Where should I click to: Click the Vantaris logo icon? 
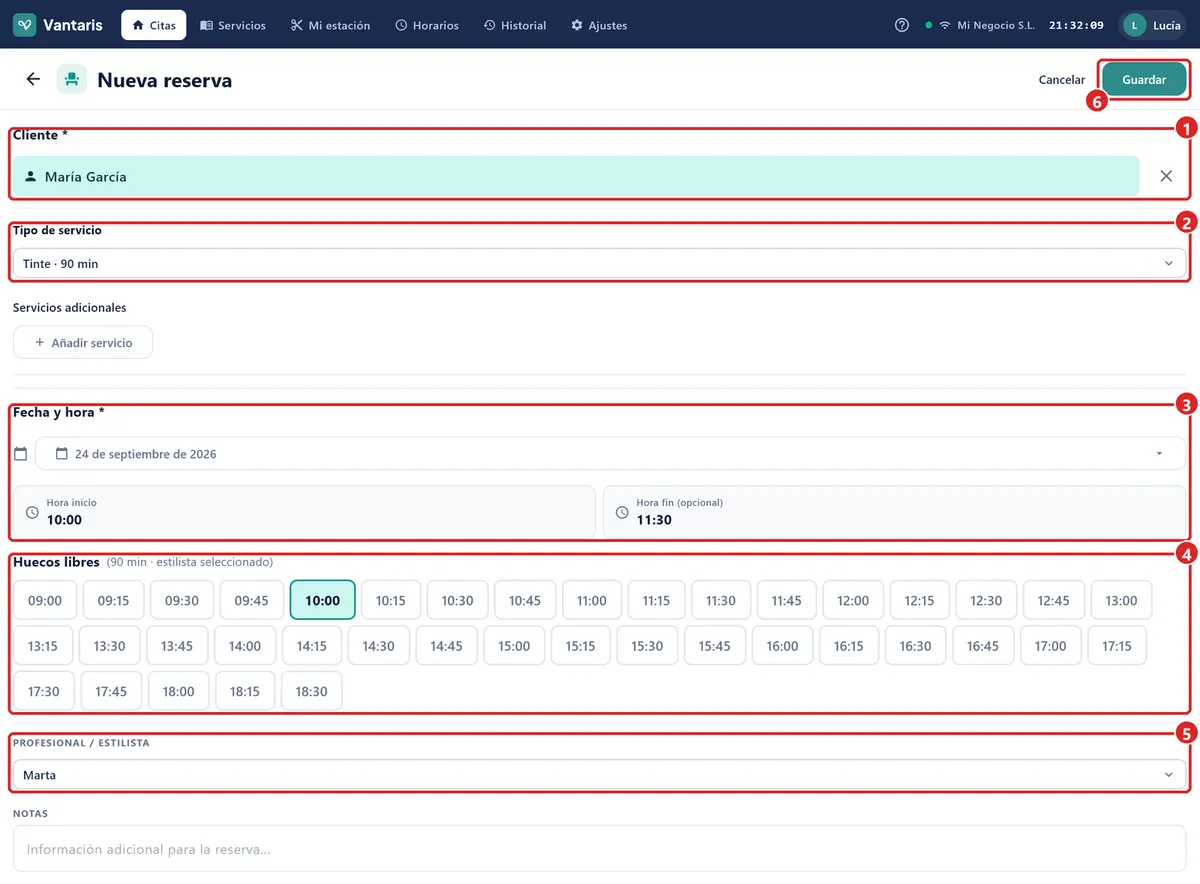click(25, 25)
